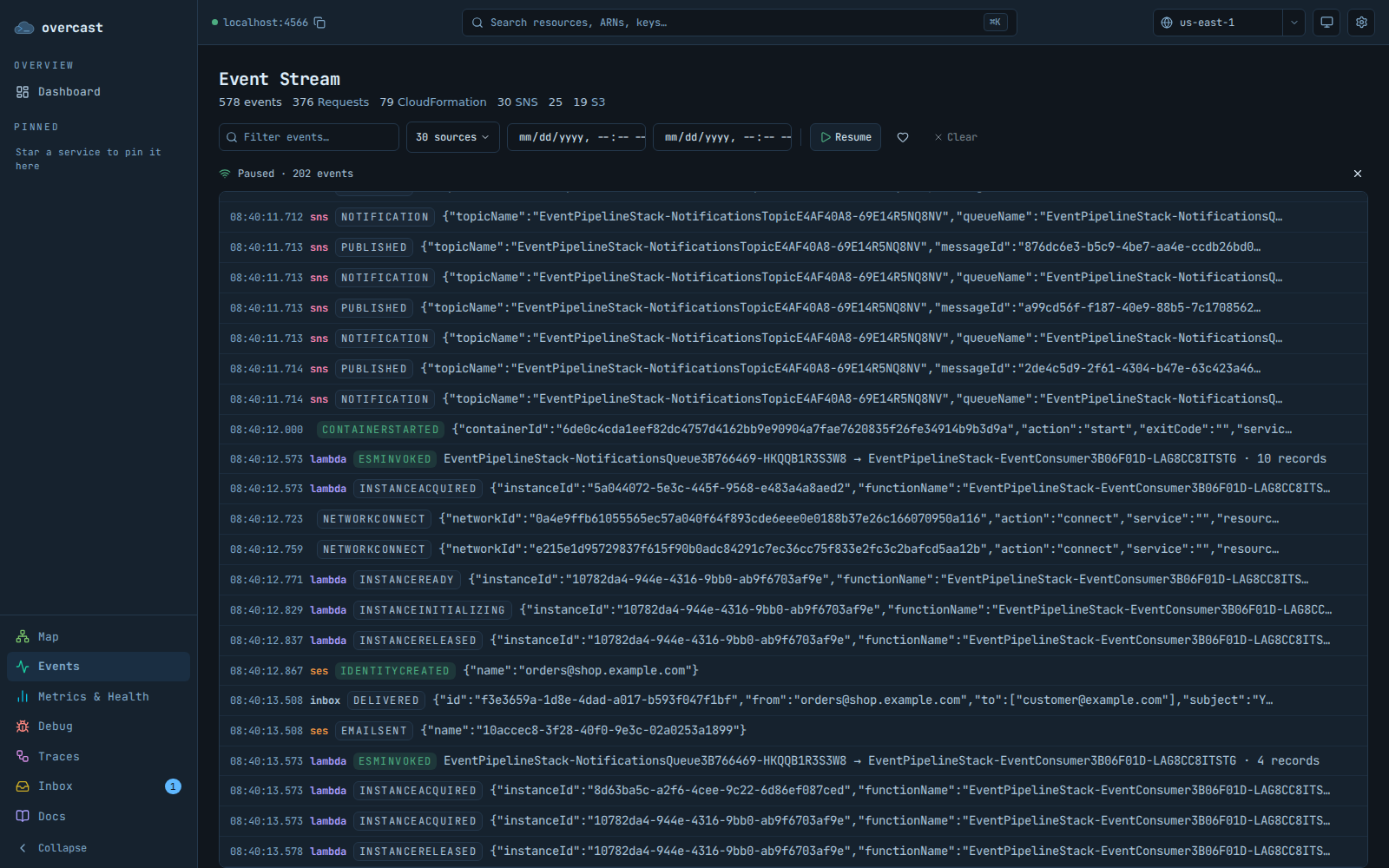1389x868 pixels.
Task: Focus the Search resources, ARNs, keys field
Action: click(x=739, y=23)
